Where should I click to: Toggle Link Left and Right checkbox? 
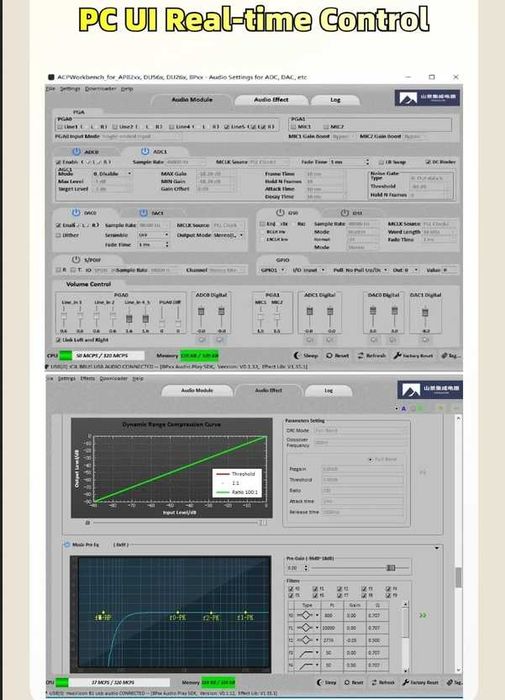point(58,340)
